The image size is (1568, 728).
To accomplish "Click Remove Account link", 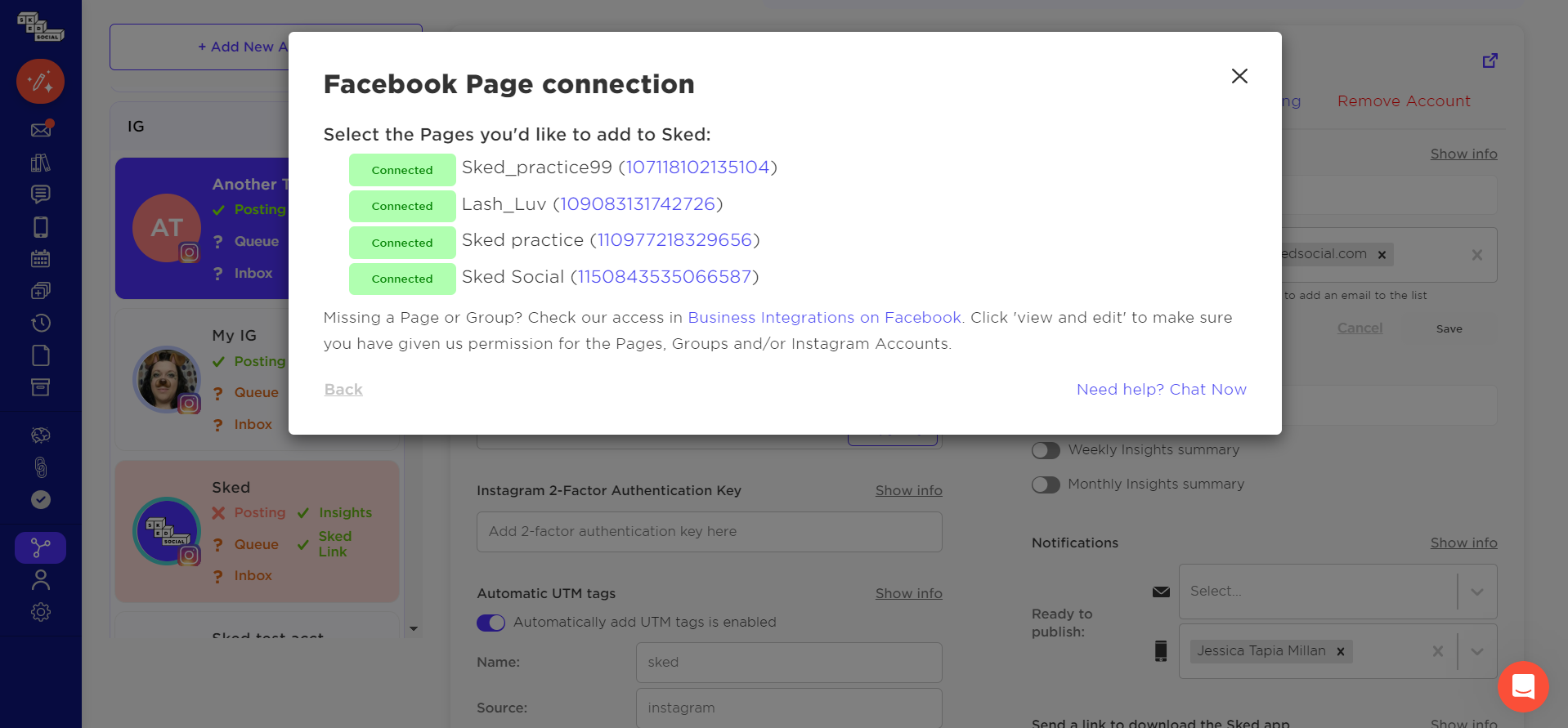I will coord(1404,101).
